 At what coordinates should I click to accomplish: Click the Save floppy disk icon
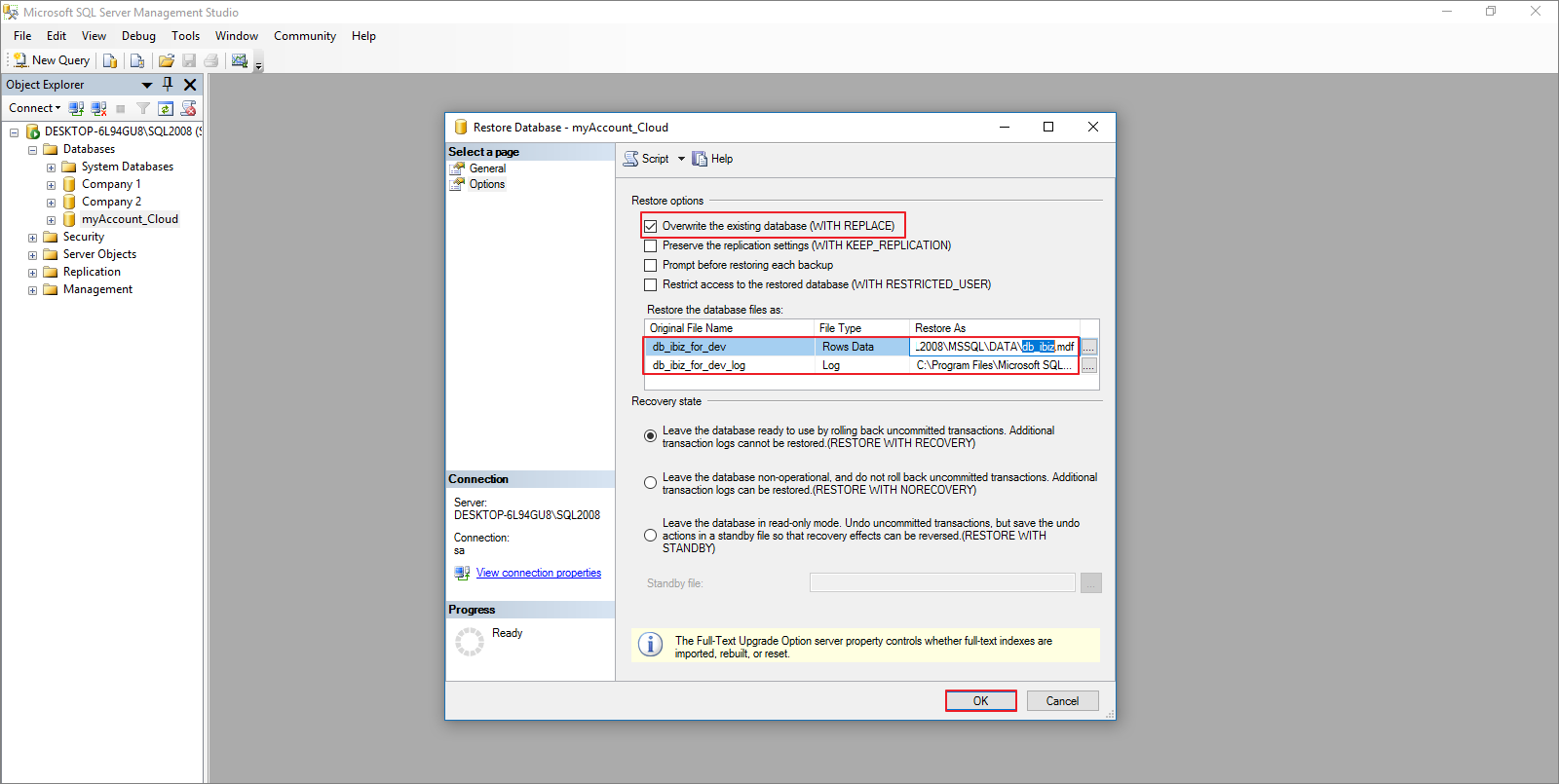coord(189,60)
